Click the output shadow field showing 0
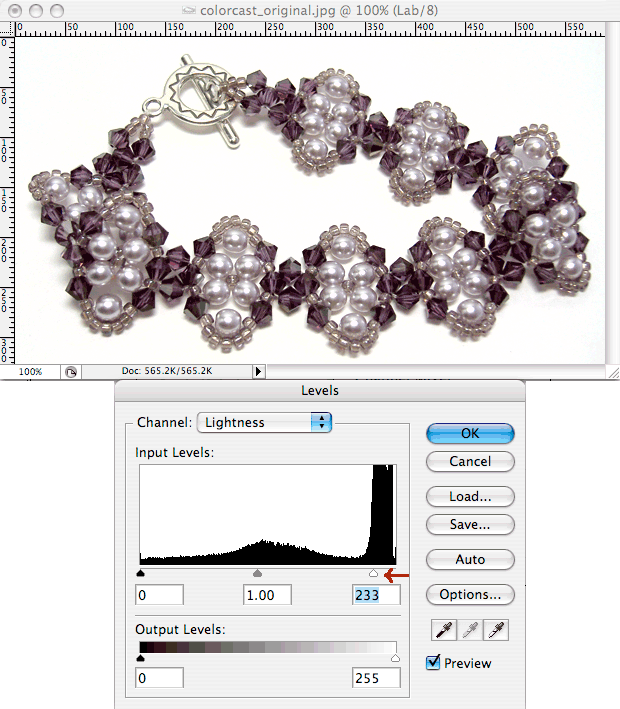Viewport: 620px width, 709px height. click(159, 678)
